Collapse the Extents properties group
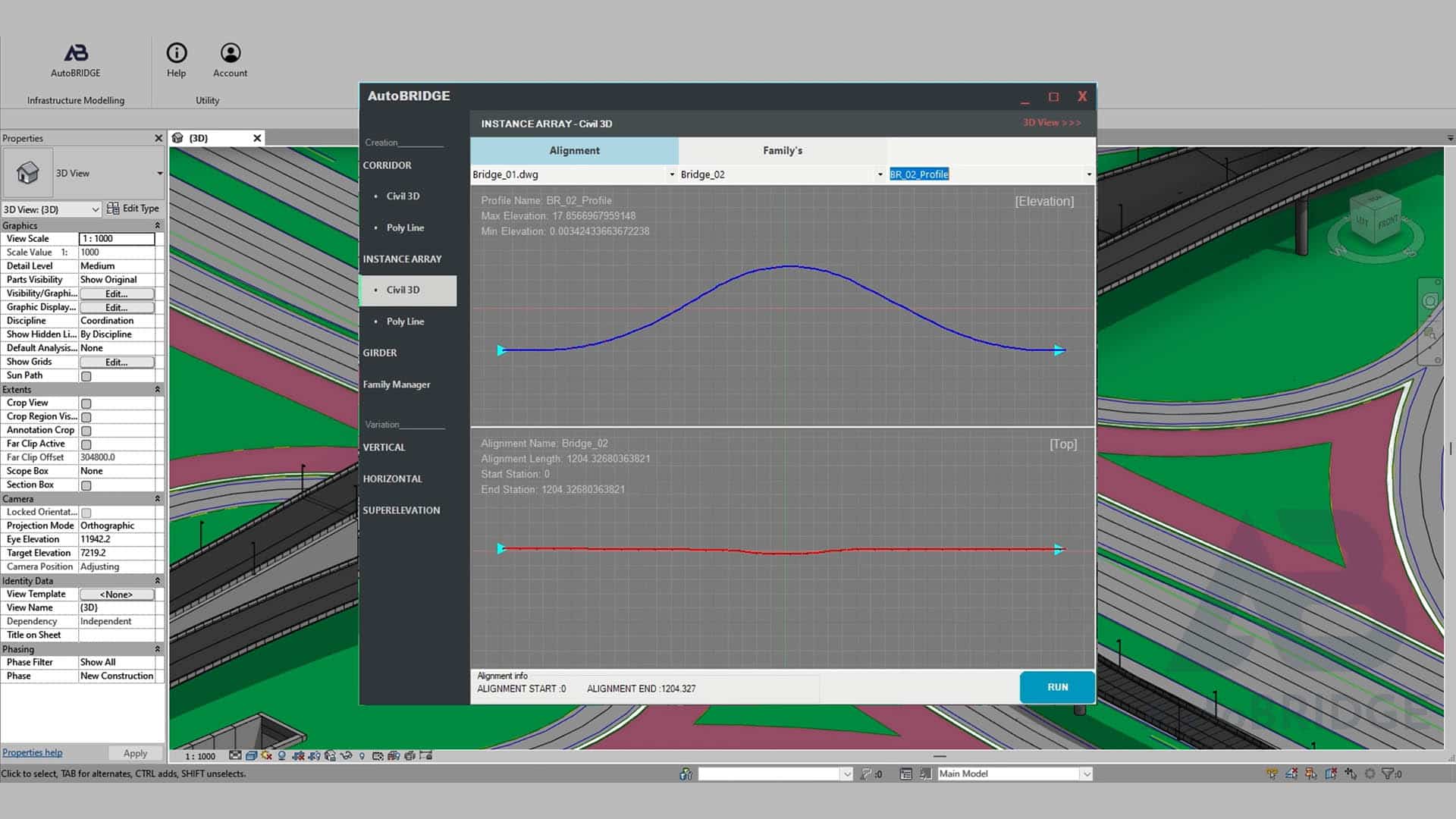 pos(158,389)
